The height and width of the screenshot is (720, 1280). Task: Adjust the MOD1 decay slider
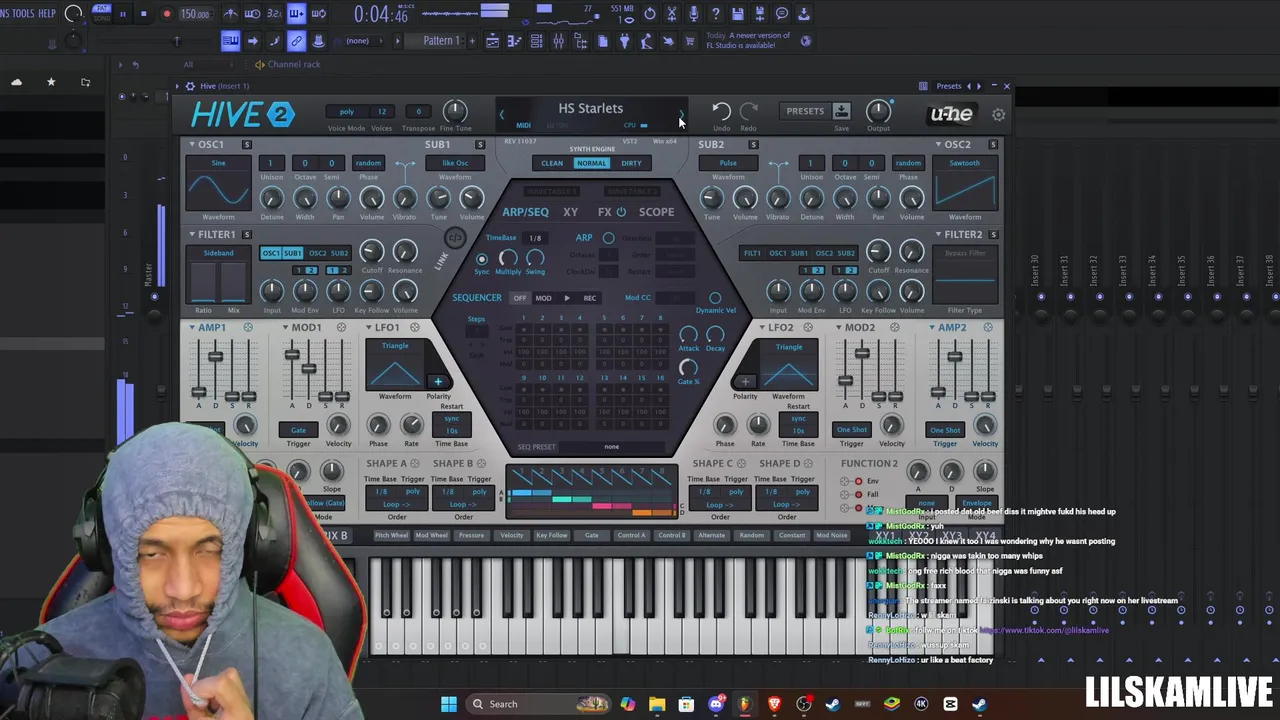click(x=308, y=370)
